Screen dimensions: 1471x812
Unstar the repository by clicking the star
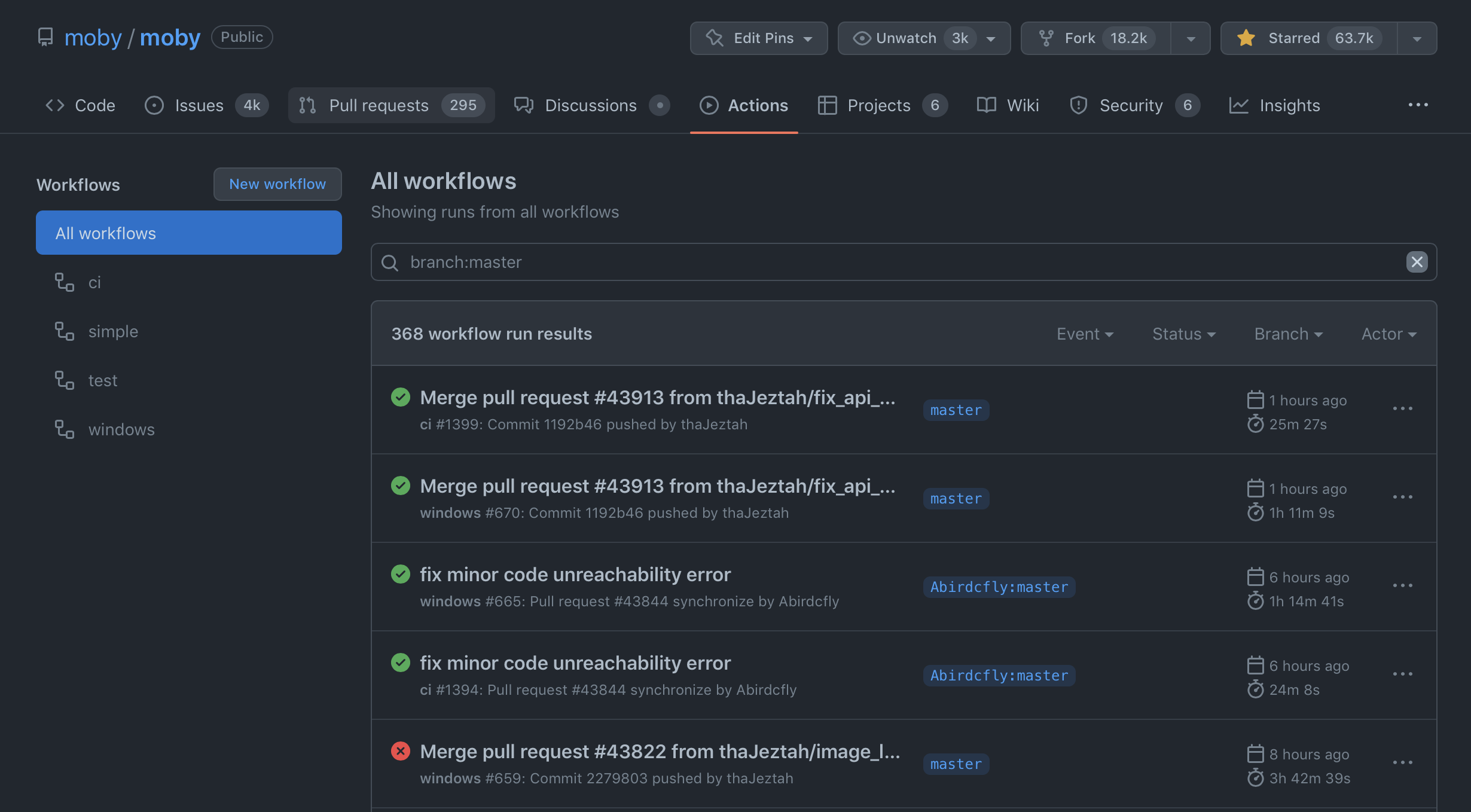1246,38
